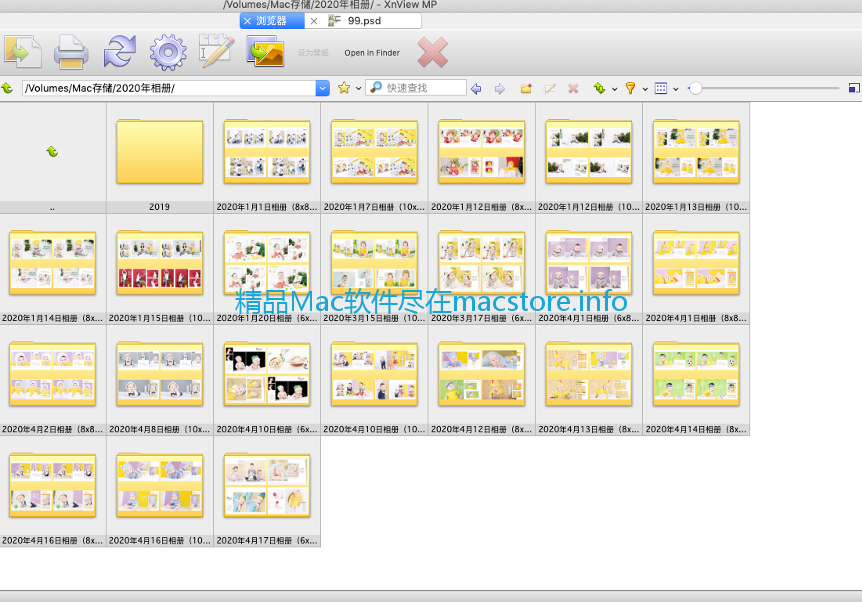Click the red X delete icon

tap(432, 52)
